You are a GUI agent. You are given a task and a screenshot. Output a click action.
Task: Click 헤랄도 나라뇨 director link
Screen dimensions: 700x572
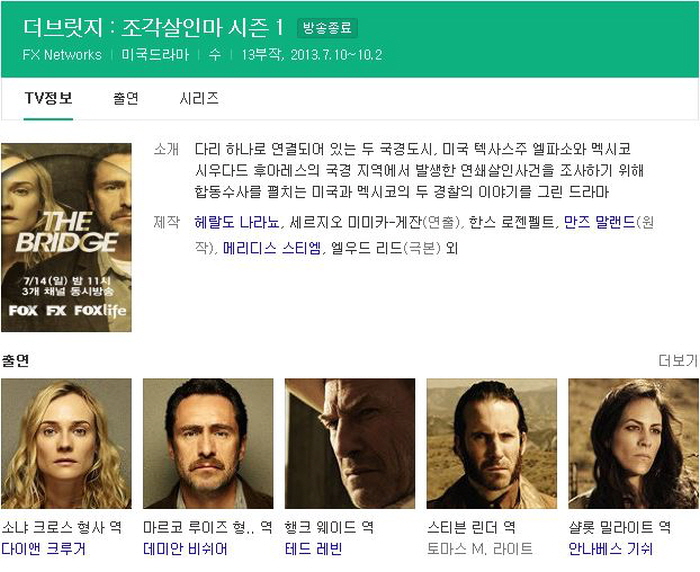click(x=238, y=222)
